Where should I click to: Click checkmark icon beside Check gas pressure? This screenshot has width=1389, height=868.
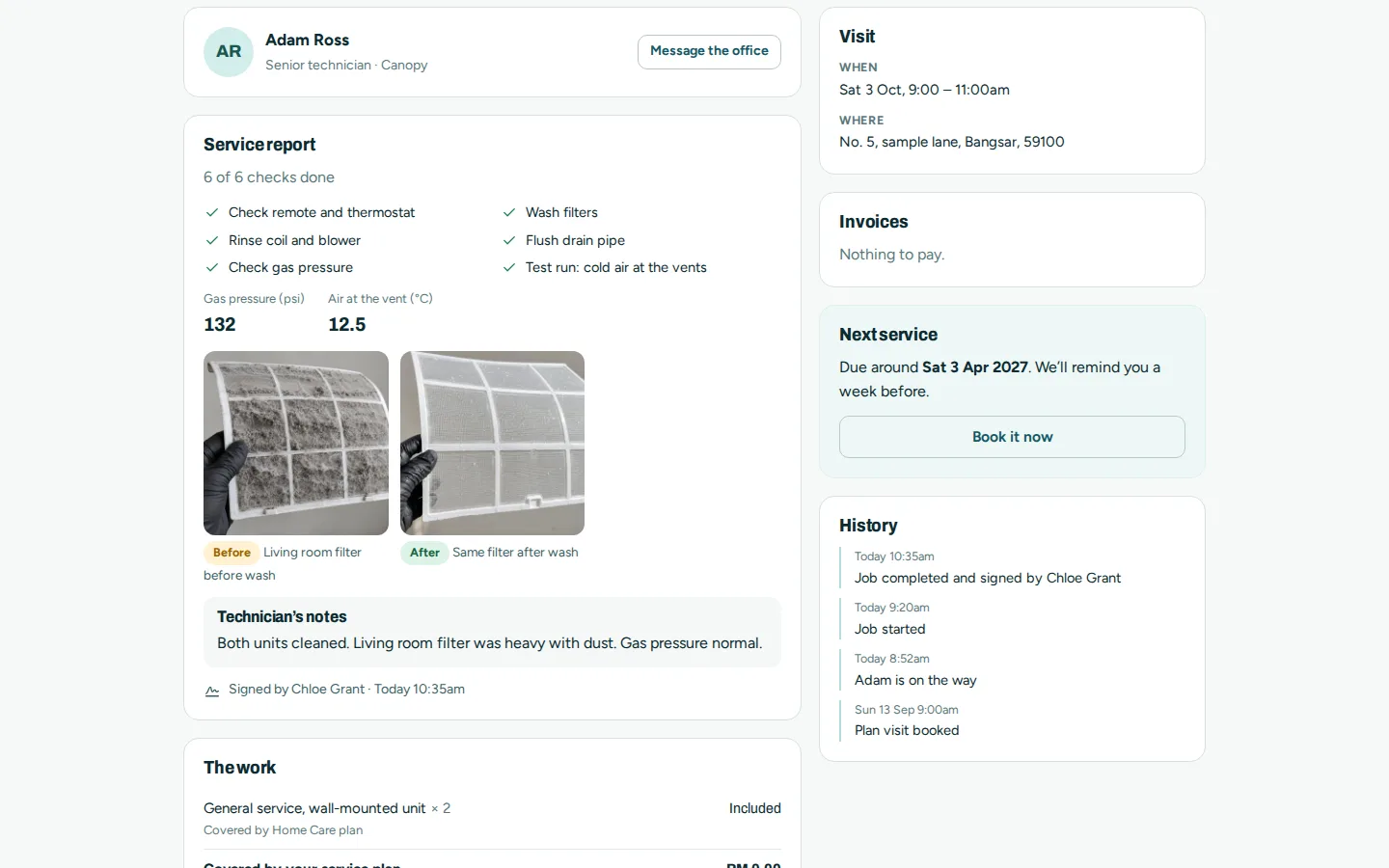coord(212,268)
